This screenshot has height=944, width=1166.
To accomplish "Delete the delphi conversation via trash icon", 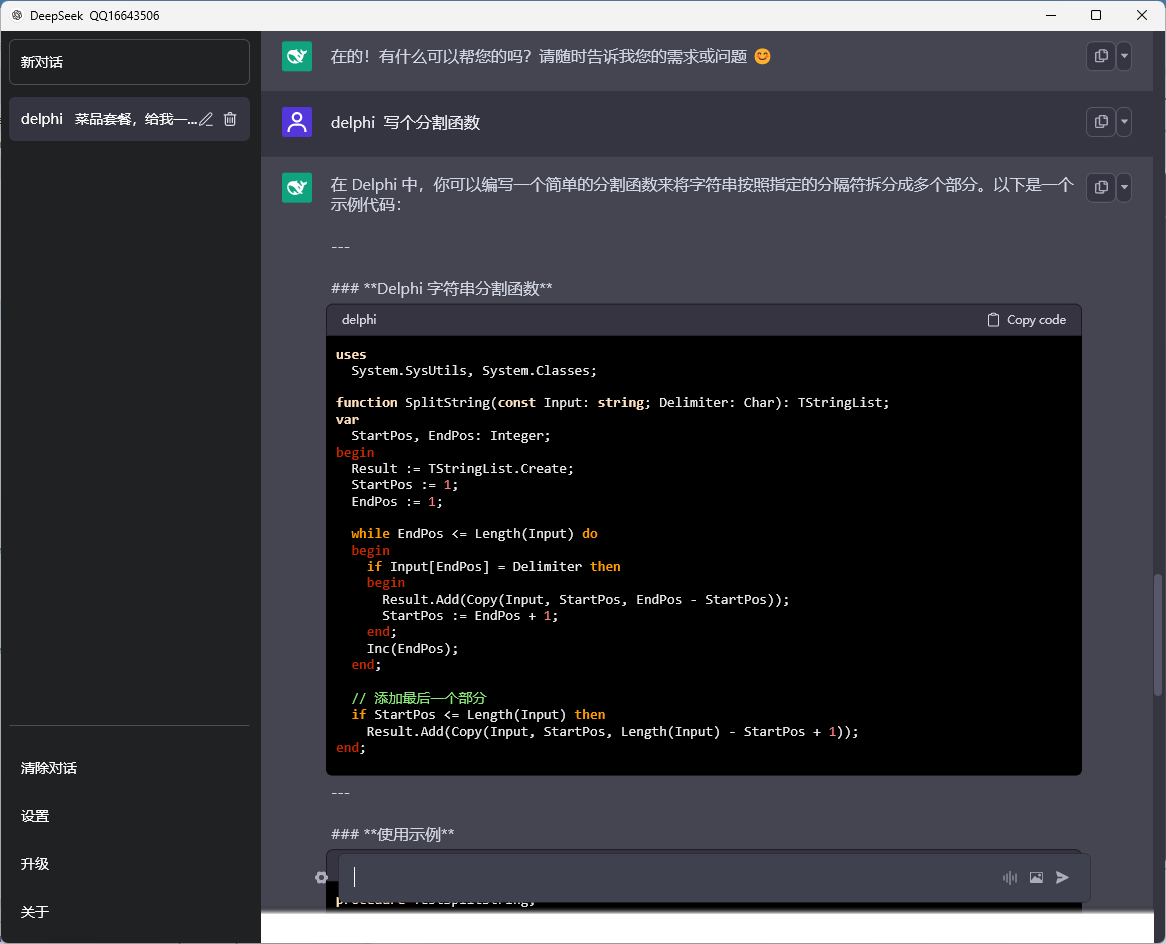I will point(229,118).
